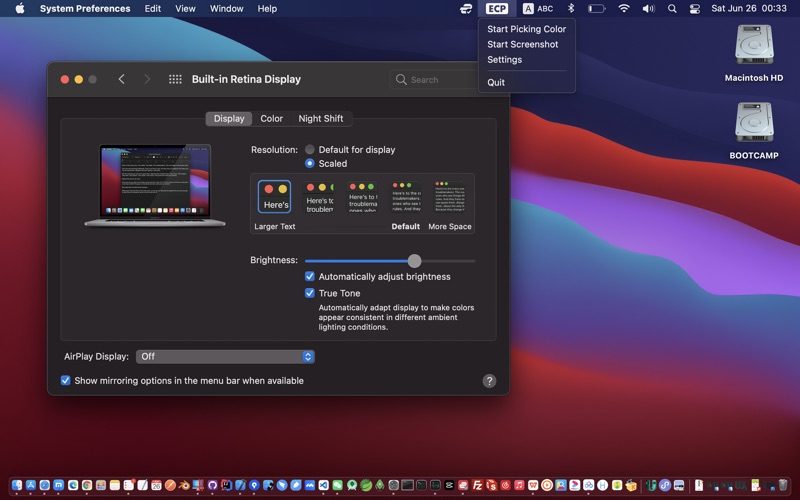Toggle Automatically adjust brightness checkbox

310,277
